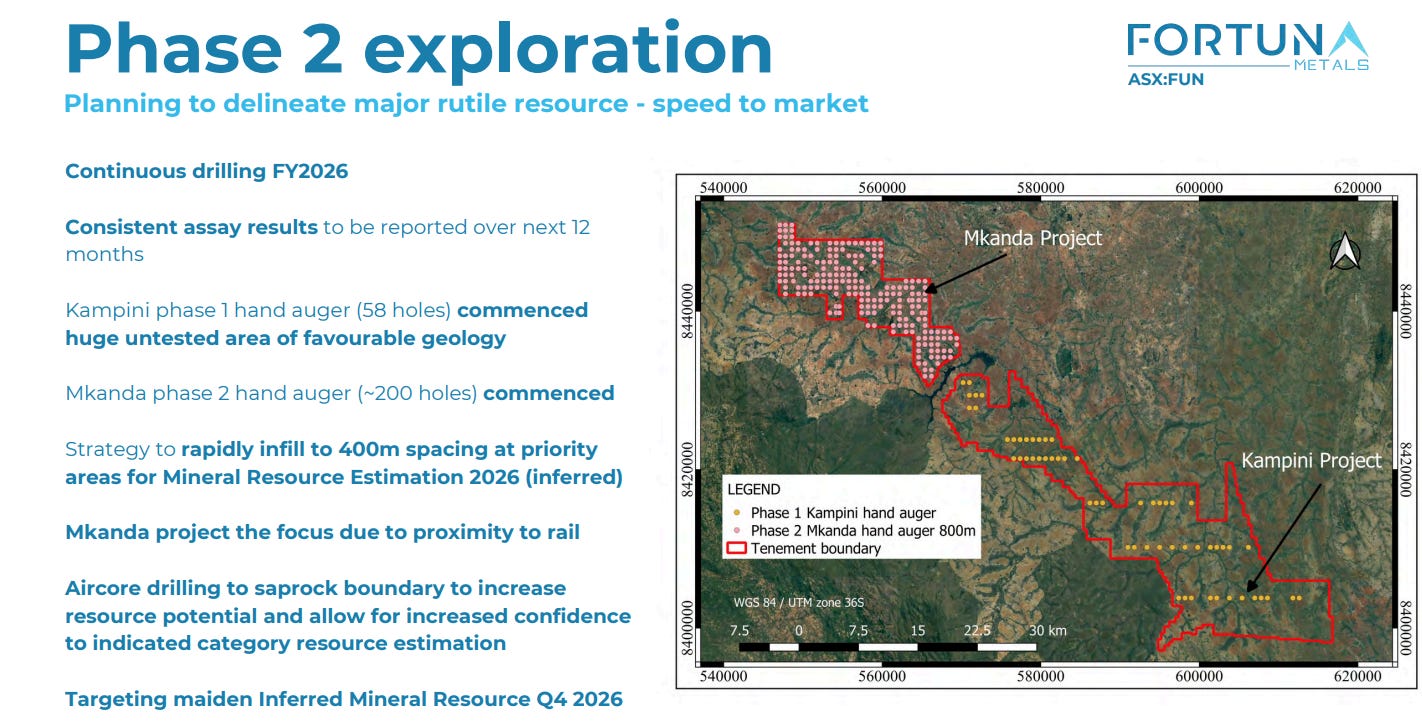This screenshot has height=724, width=1422.
Task: Click the map scale bar
Action: [x=889, y=648]
